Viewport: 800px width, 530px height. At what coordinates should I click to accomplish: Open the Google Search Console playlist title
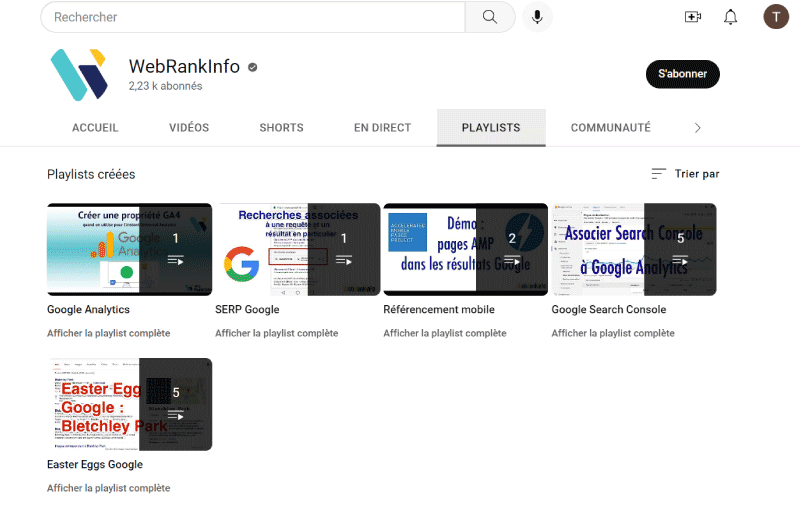tap(609, 310)
